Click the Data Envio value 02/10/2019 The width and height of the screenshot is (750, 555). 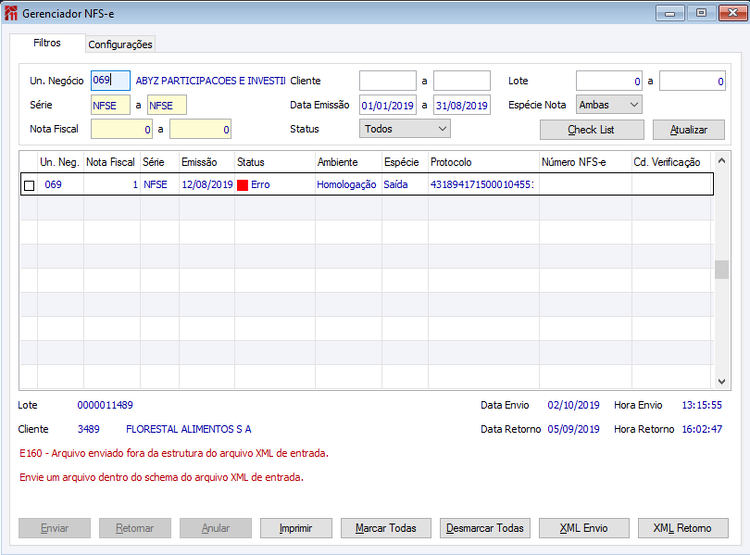574,405
